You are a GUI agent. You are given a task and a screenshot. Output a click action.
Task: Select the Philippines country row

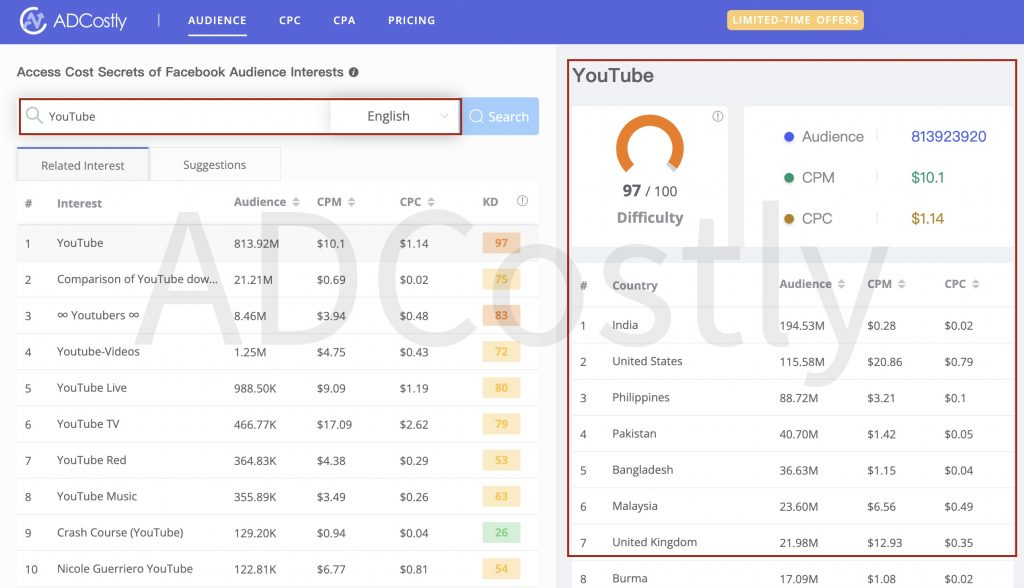(x=792, y=398)
